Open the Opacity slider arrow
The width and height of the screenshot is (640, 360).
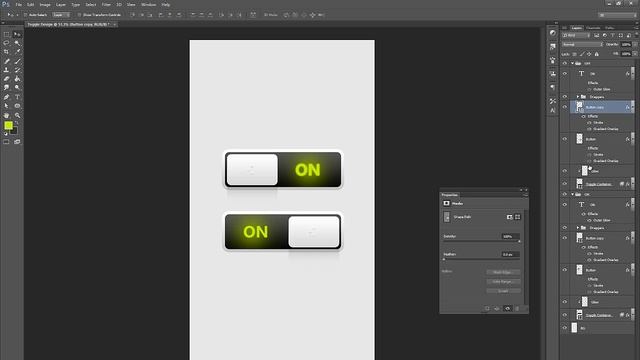[635, 44]
